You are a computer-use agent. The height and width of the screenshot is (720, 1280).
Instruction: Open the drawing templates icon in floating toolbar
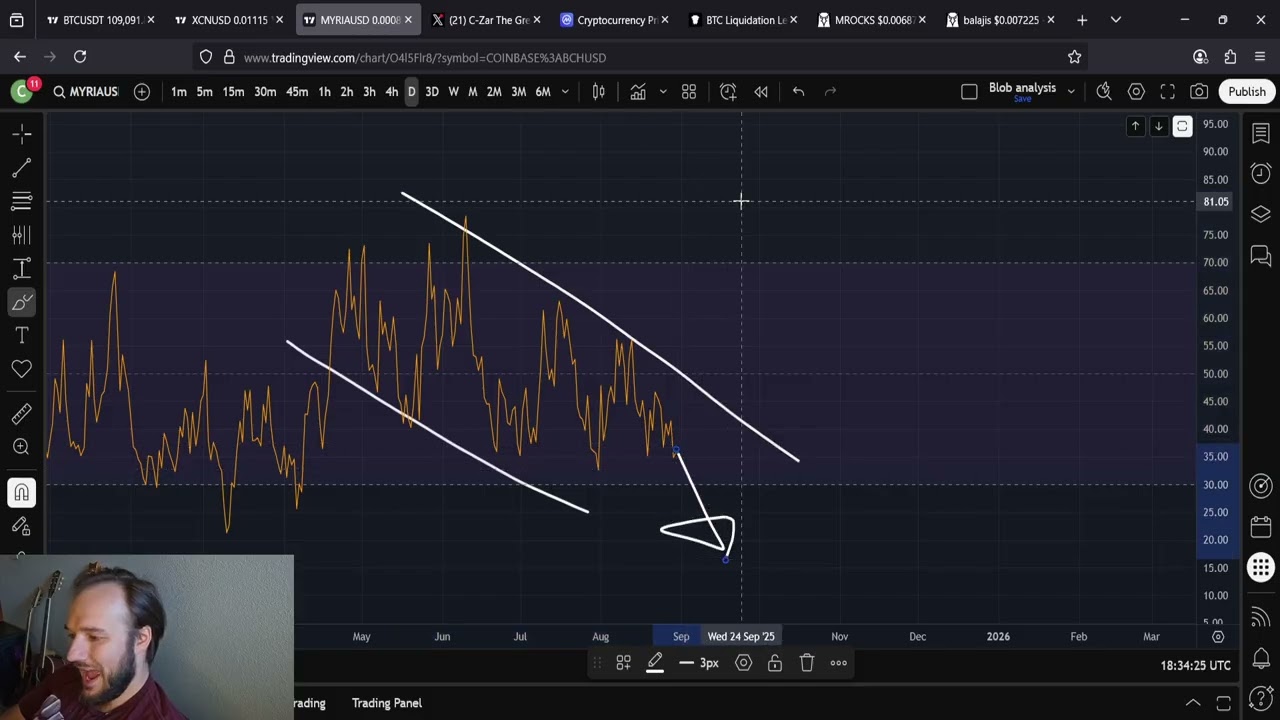coord(623,662)
